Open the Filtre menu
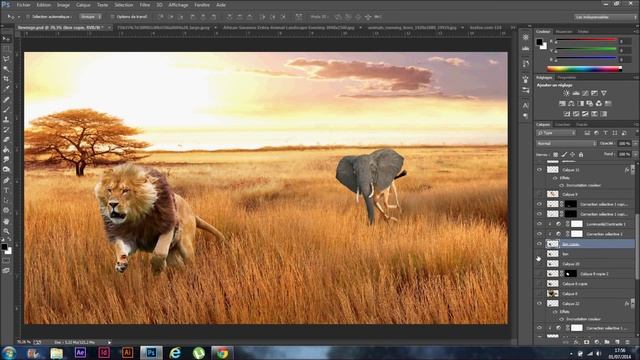Viewport: 640px width, 360px height. pyautogui.click(x=145, y=5)
